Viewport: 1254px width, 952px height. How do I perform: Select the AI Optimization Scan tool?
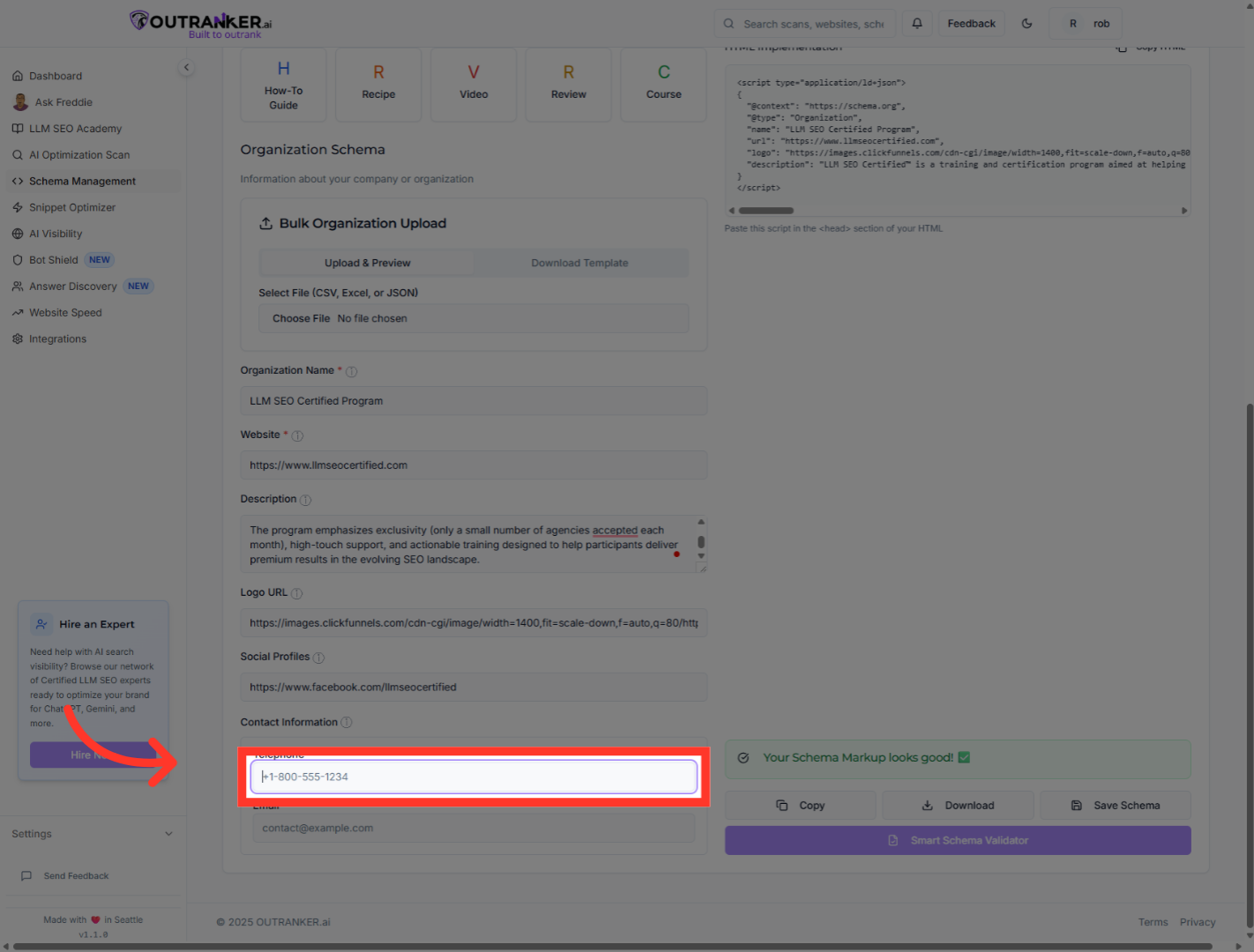click(79, 154)
